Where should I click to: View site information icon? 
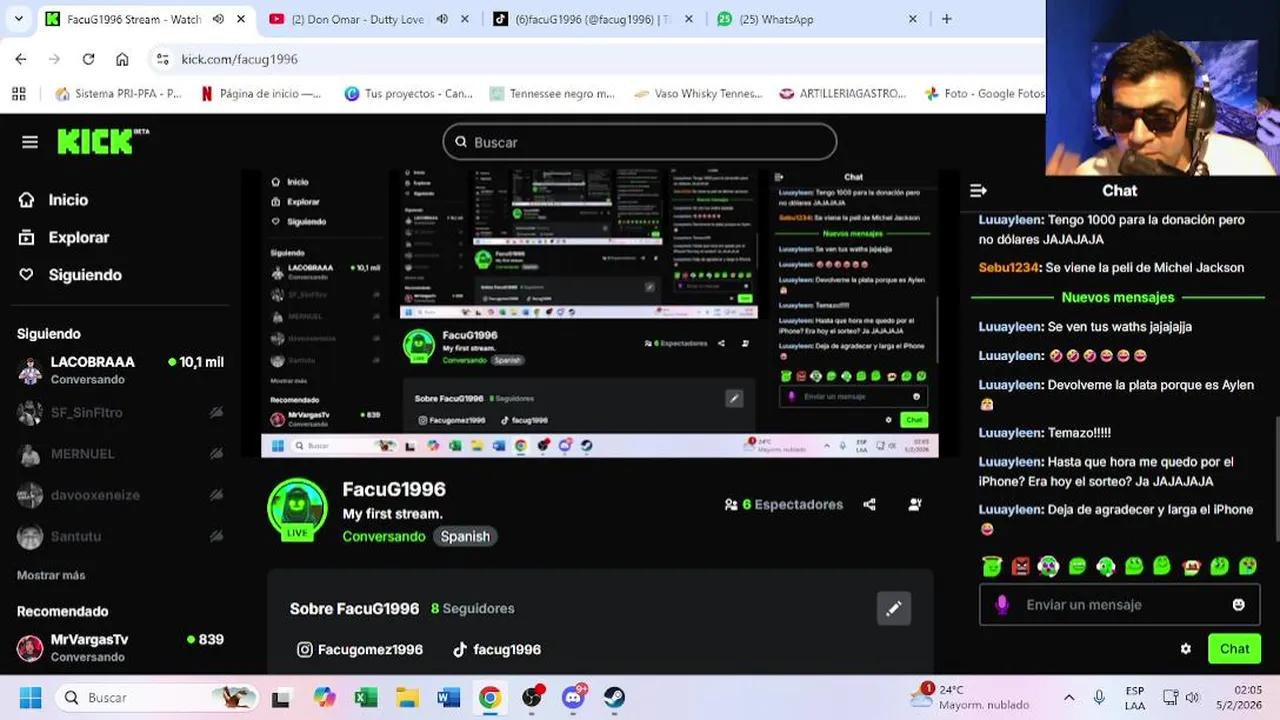click(x=163, y=59)
